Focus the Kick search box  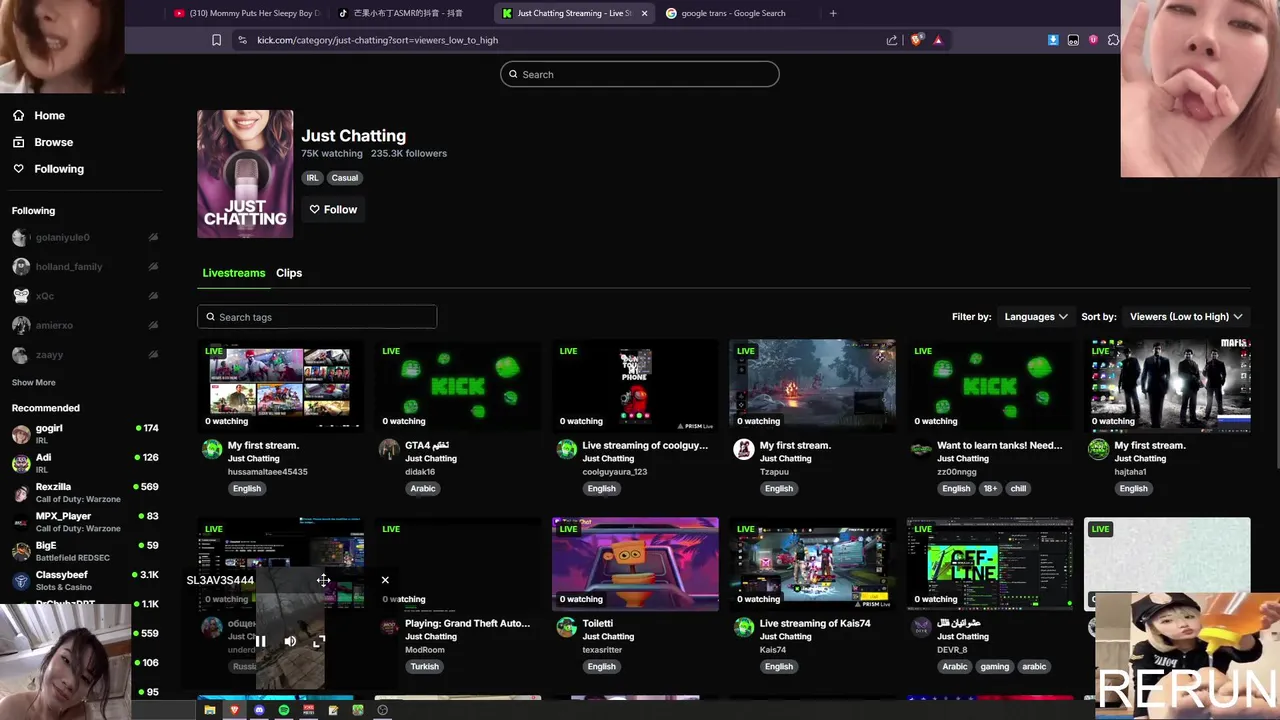[640, 74]
